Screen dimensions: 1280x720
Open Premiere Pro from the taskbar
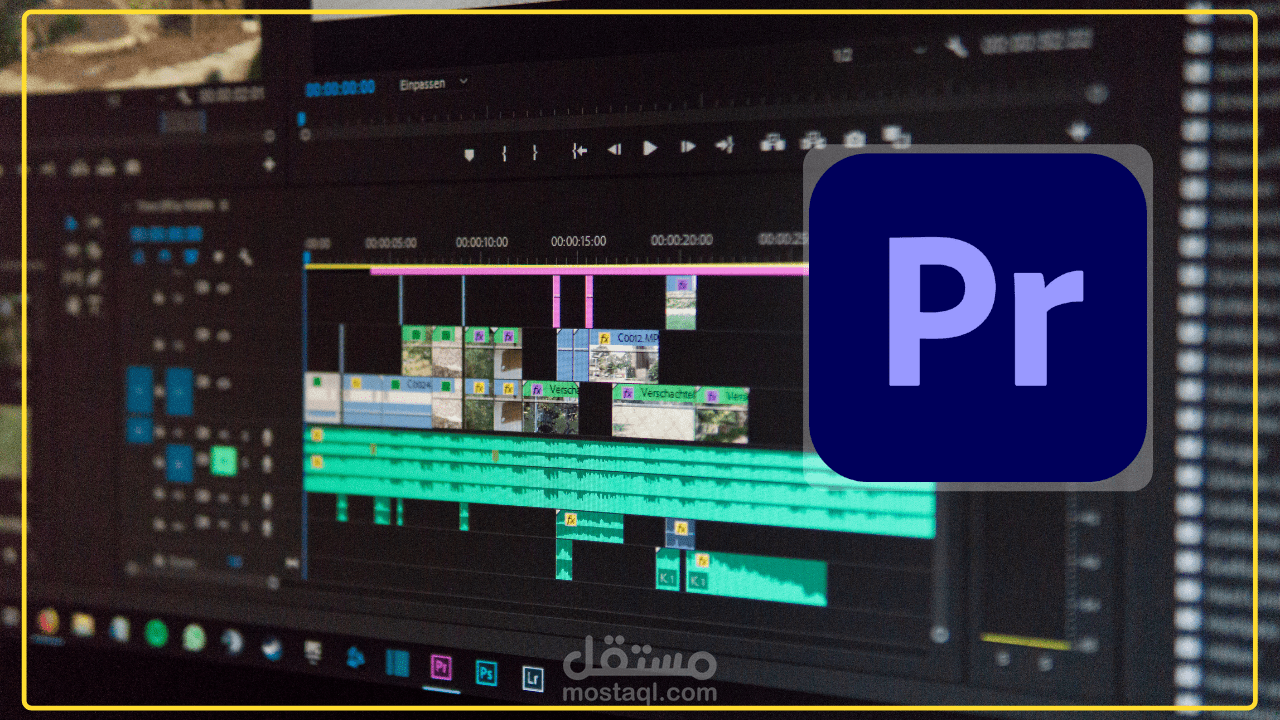pyautogui.click(x=441, y=667)
